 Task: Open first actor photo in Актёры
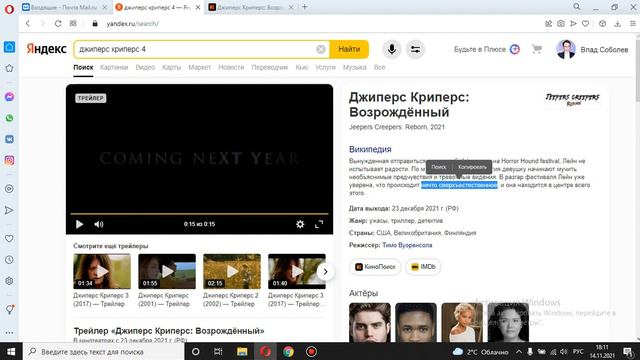click(370, 322)
